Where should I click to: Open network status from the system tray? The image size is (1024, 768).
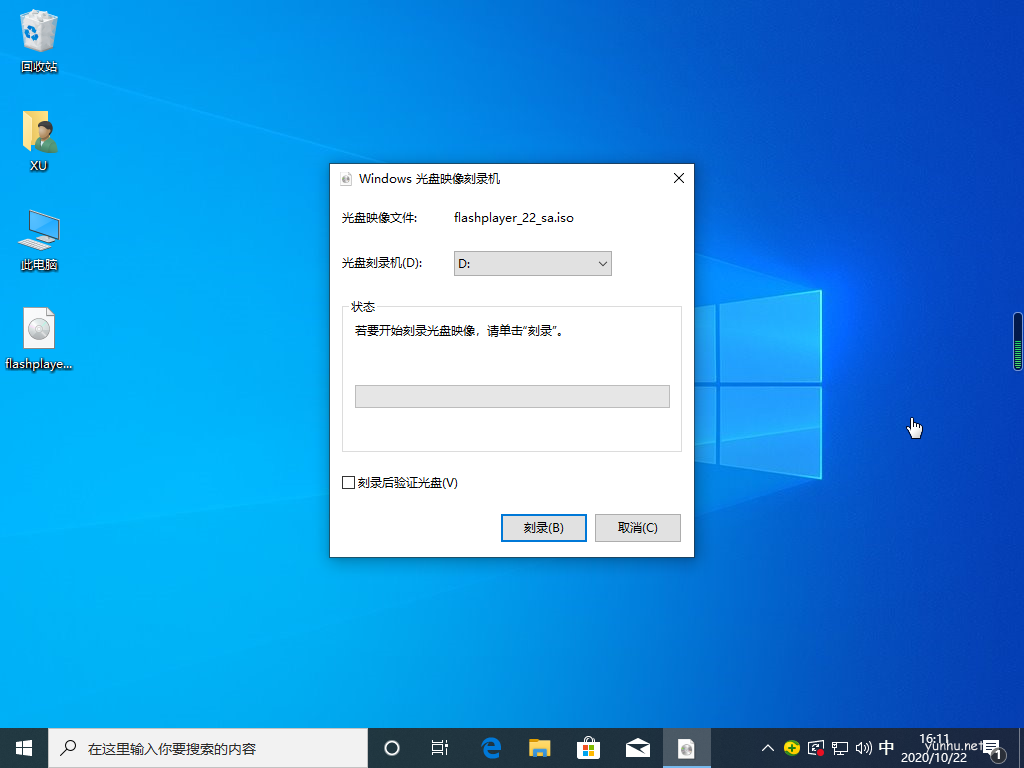(840, 748)
